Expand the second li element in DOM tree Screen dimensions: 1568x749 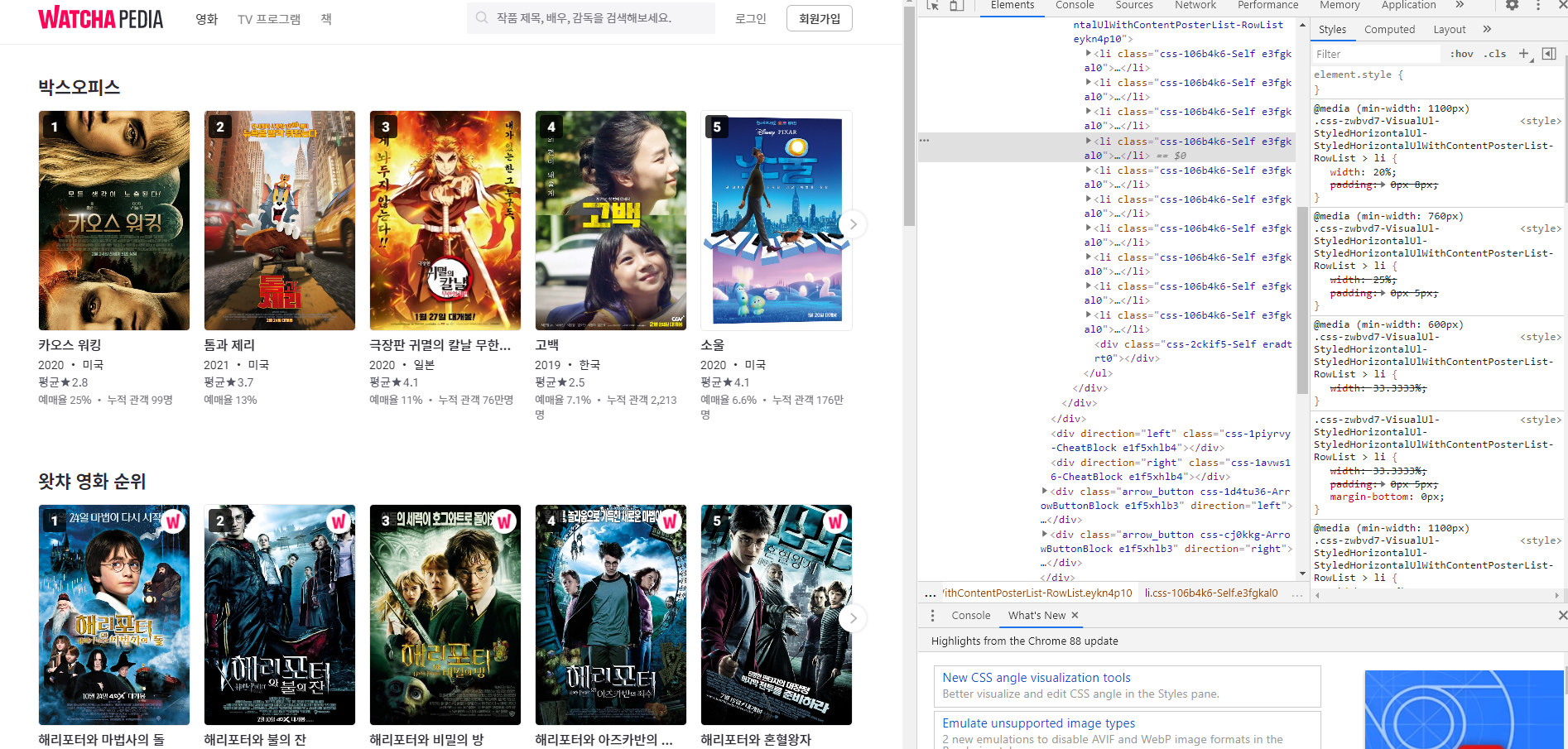(1088, 82)
